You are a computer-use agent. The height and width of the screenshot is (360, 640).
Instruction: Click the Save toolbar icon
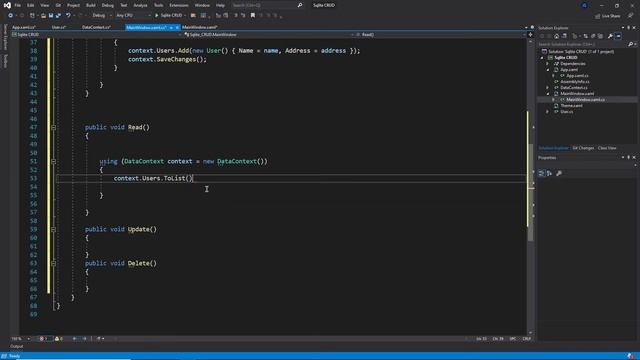pos(51,16)
